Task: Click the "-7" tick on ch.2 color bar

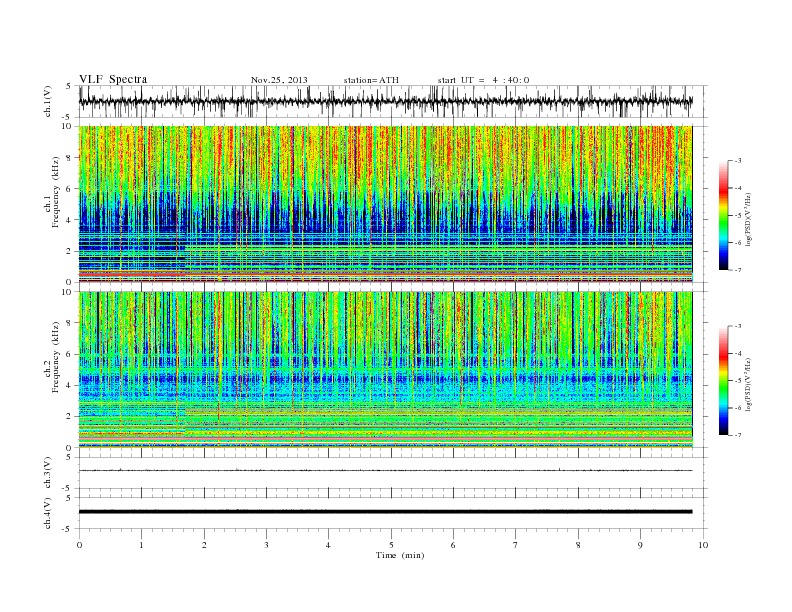Action: 737,435
